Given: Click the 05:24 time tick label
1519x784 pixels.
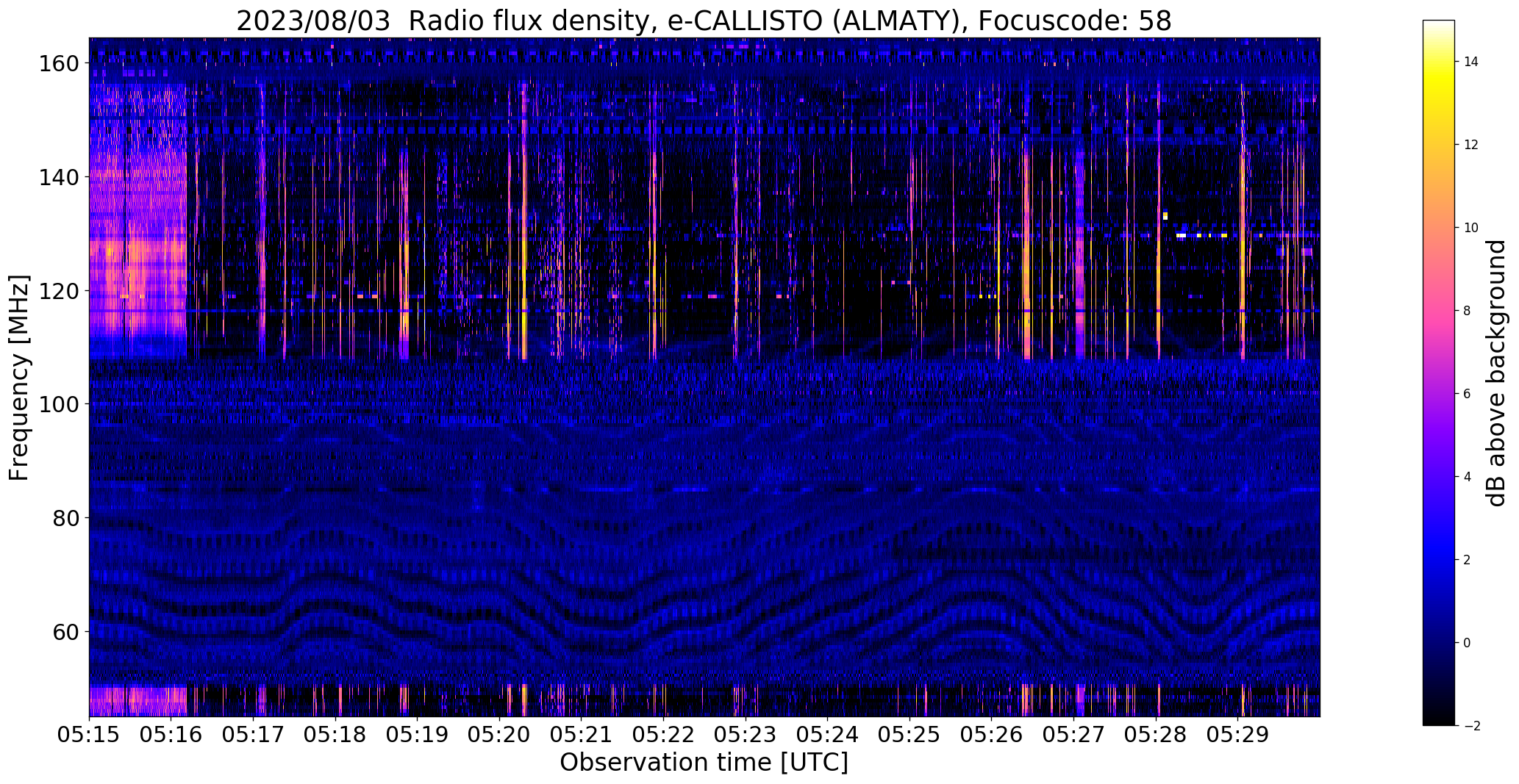Looking at the screenshot, I should pyautogui.click(x=828, y=735).
